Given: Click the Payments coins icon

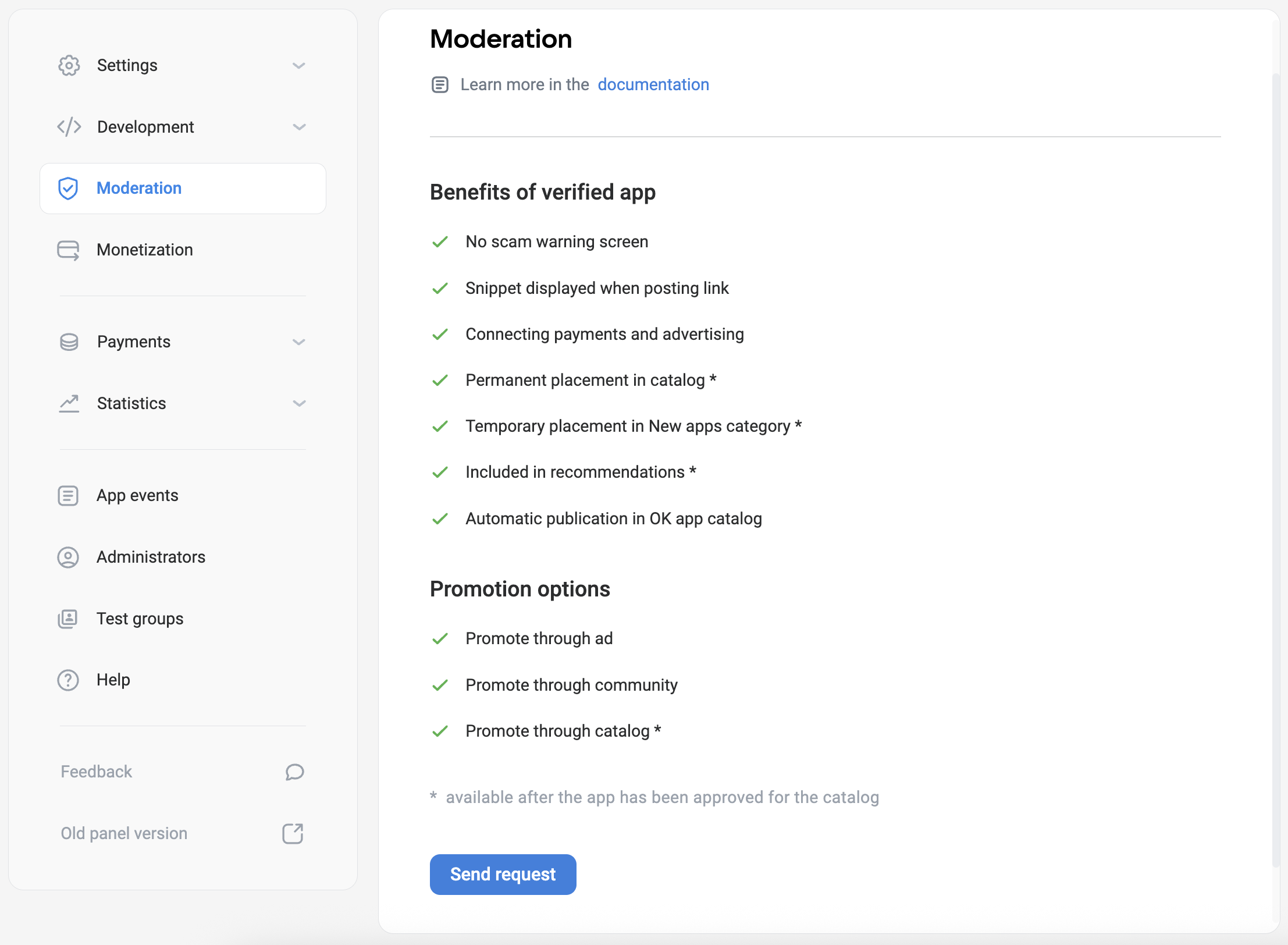Looking at the screenshot, I should tap(69, 342).
